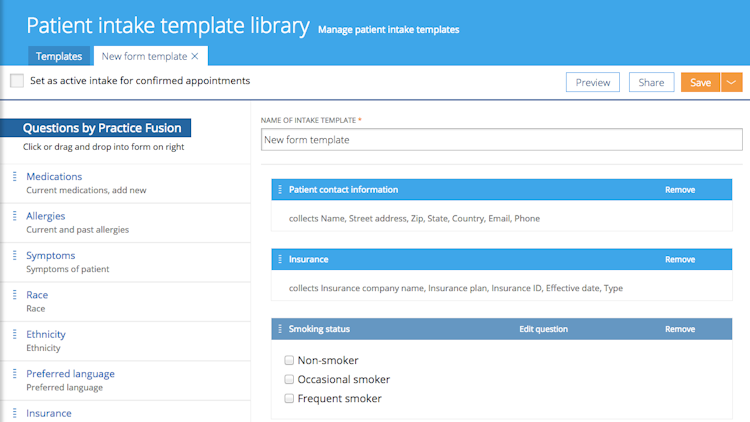Close the New form template tab
Screen dimensions: 750x422
[x=195, y=56]
